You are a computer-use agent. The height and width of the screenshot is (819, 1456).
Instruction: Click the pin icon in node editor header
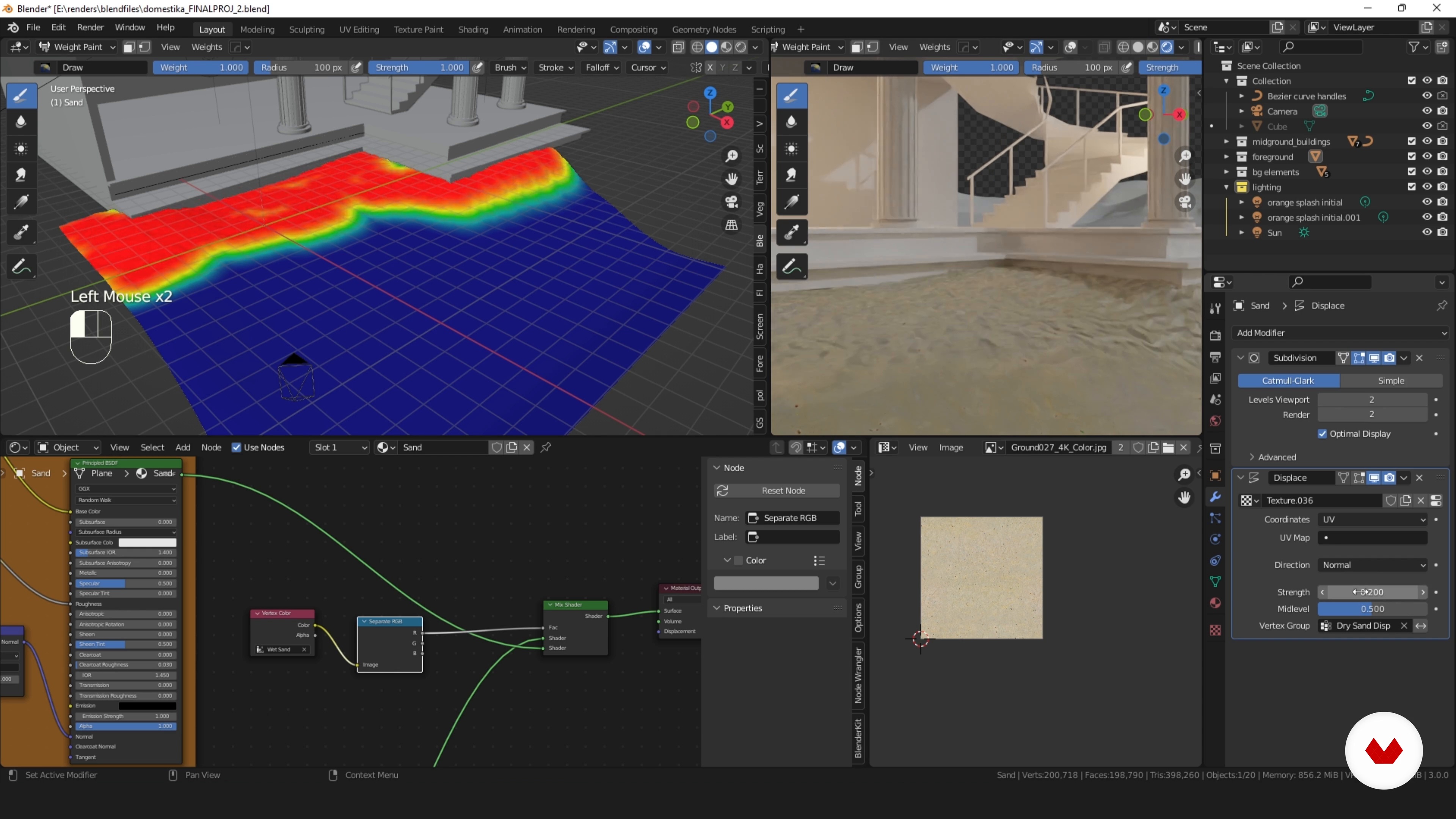tap(546, 448)
